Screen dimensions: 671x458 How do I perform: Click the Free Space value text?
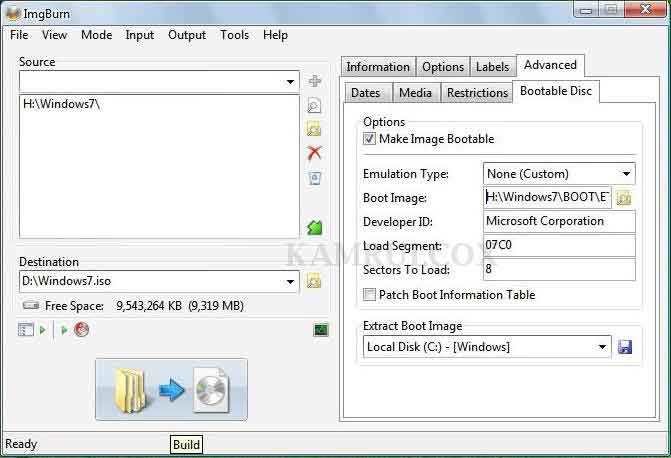pos(180,306)
